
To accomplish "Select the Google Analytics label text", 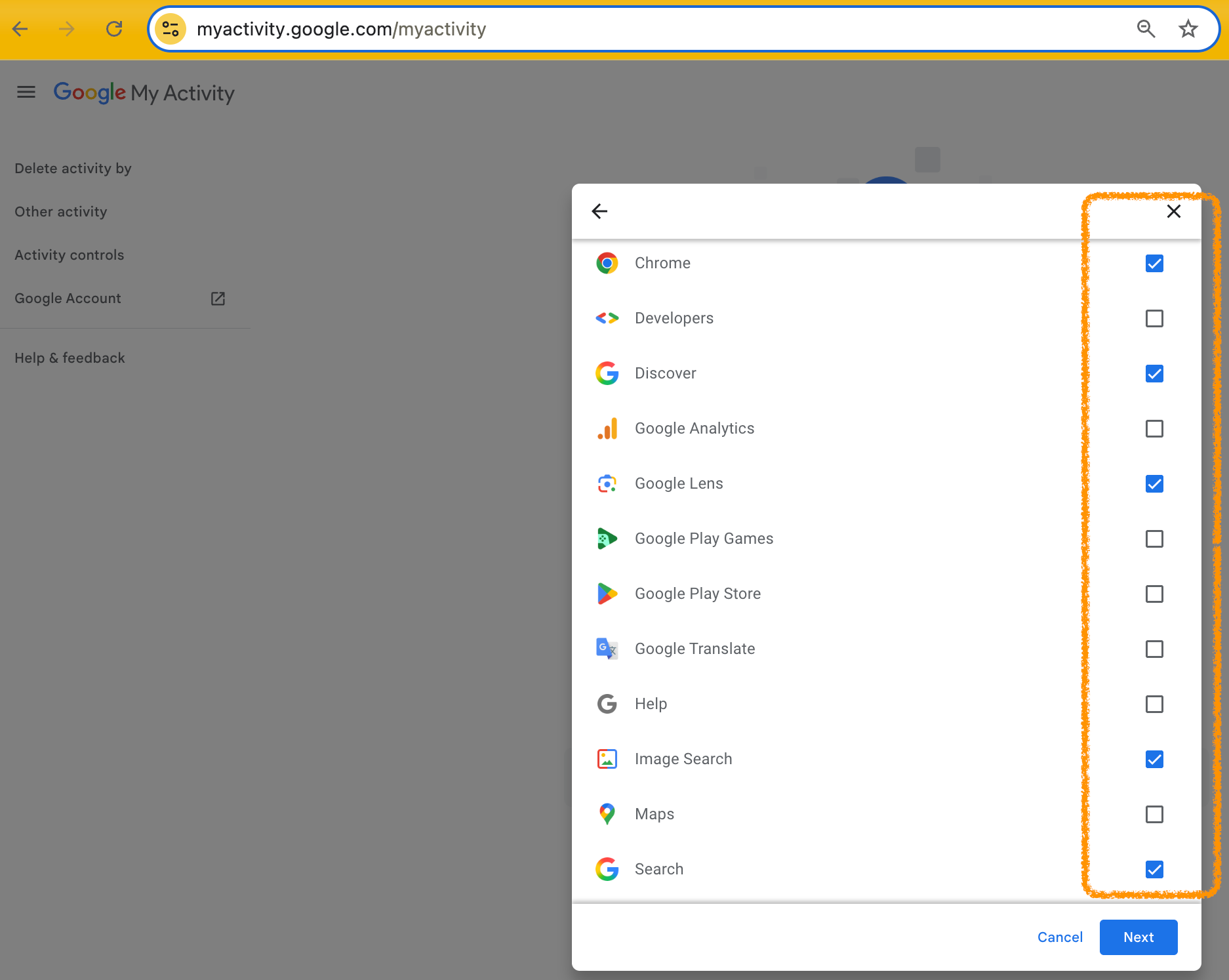I will tap(695, 428).
